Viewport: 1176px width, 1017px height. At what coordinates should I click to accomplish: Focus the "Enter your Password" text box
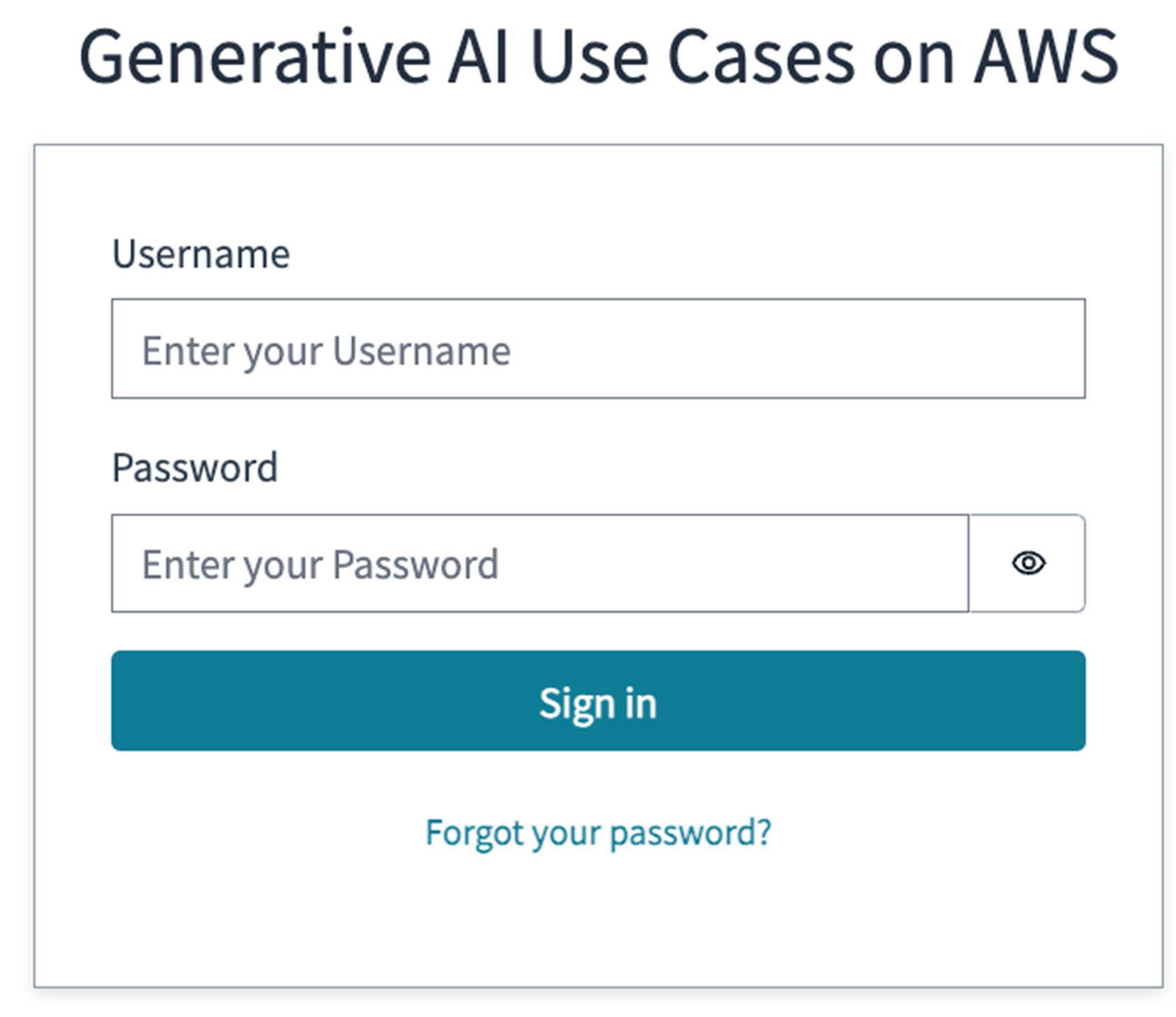tap(539, 564)
